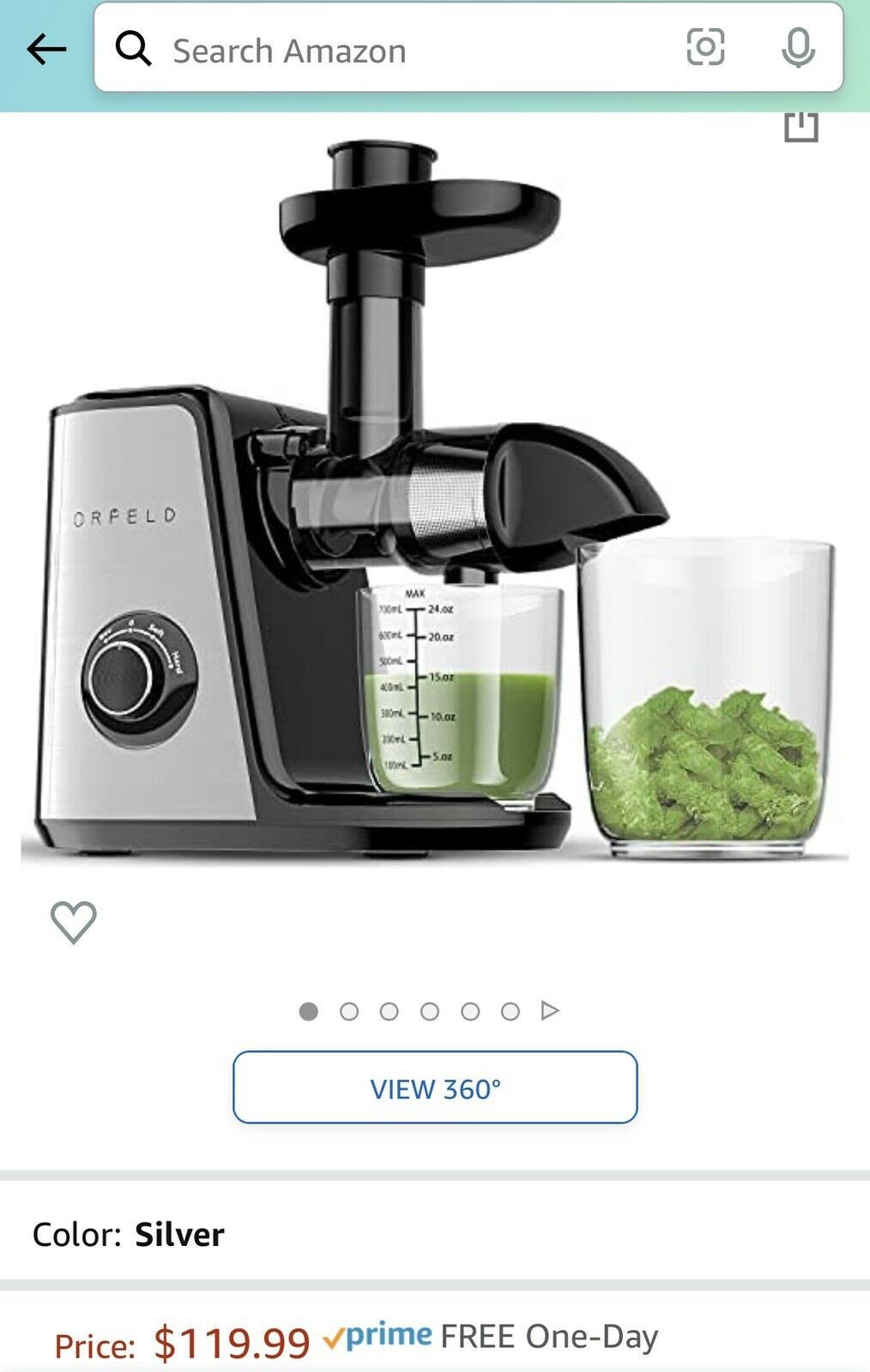Image resolution: width=870 pixels, height=1372 pixels.
Task: Switch to the third image dot
Action: pos(390,1012)
